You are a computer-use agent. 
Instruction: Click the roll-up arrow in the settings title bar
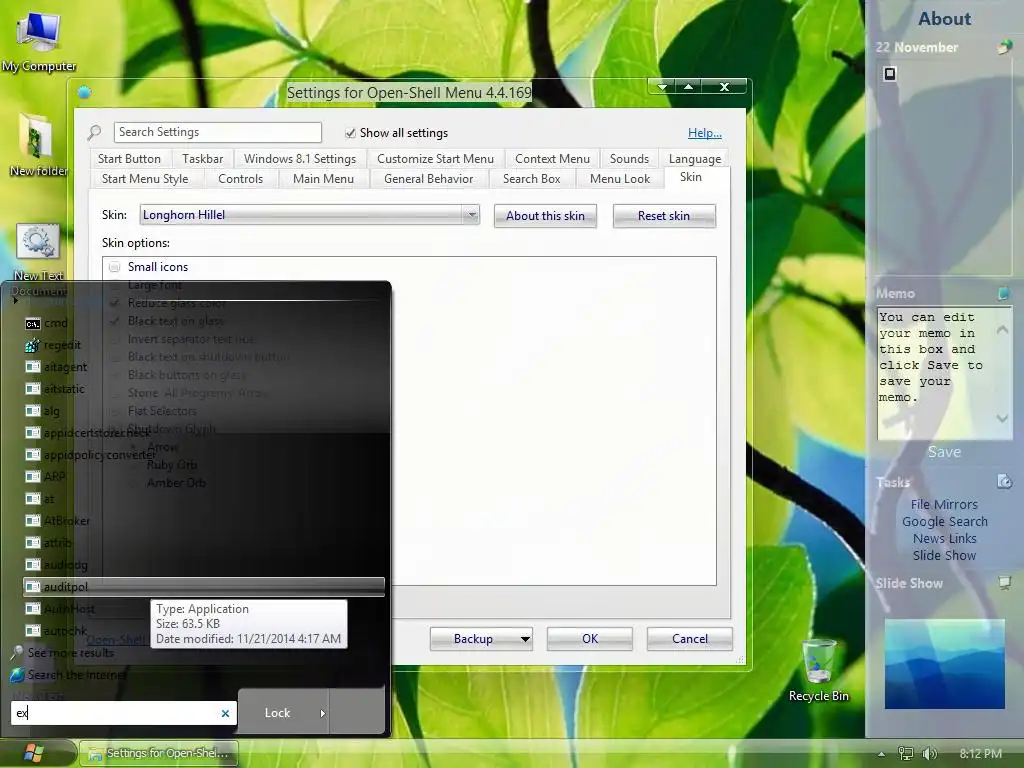point(688,87)
